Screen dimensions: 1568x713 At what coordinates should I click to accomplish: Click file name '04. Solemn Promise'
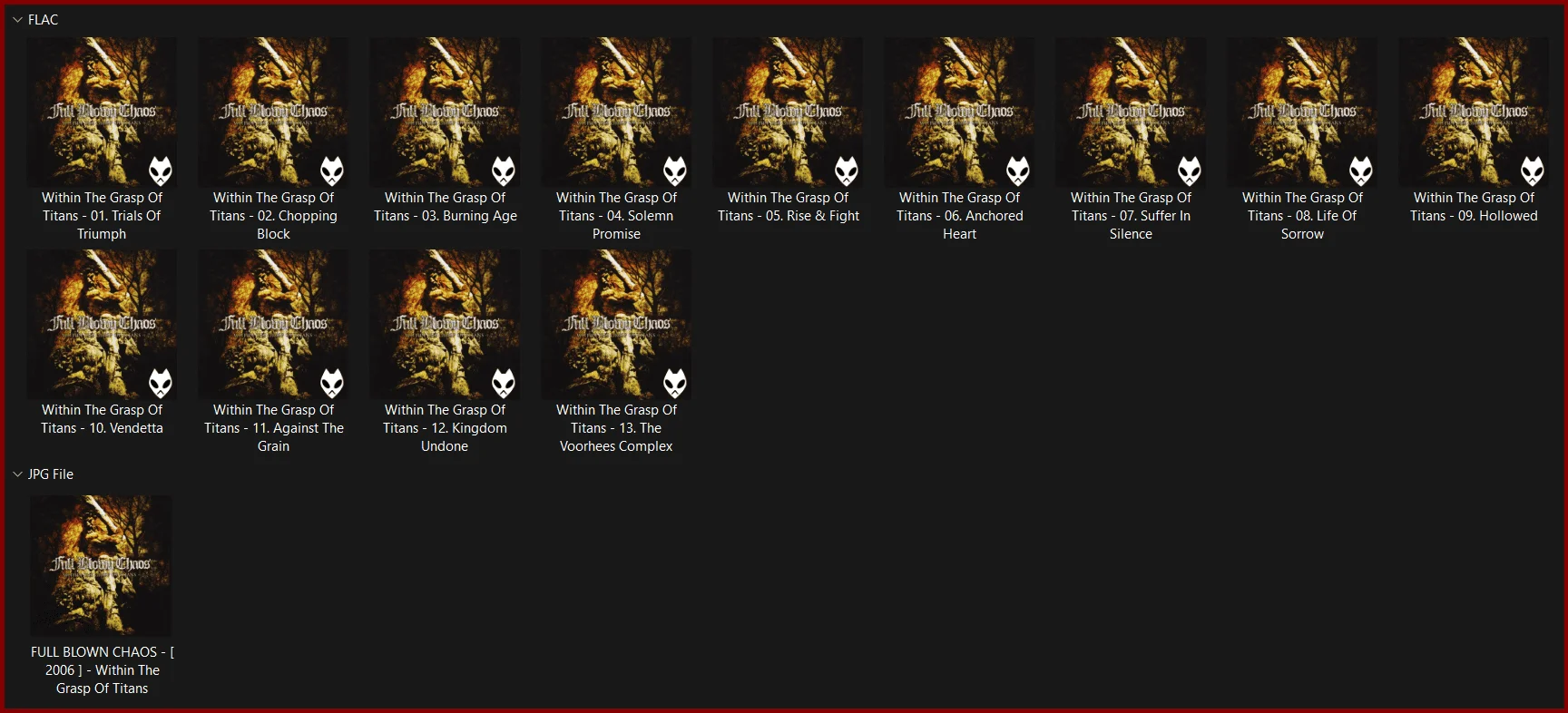pyautogui.click(x=616, y=216)
